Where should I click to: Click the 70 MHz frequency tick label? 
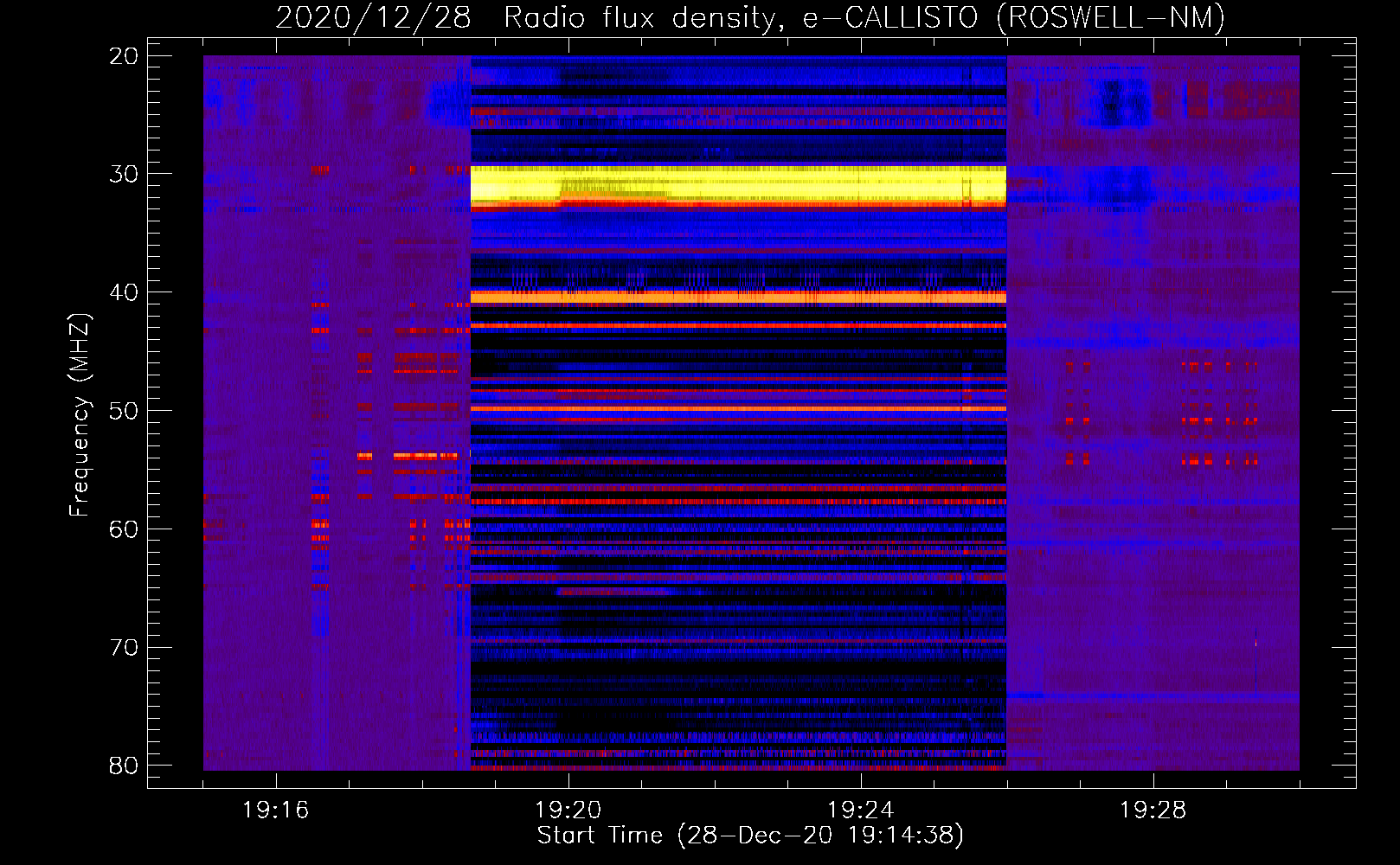[124, 648]
